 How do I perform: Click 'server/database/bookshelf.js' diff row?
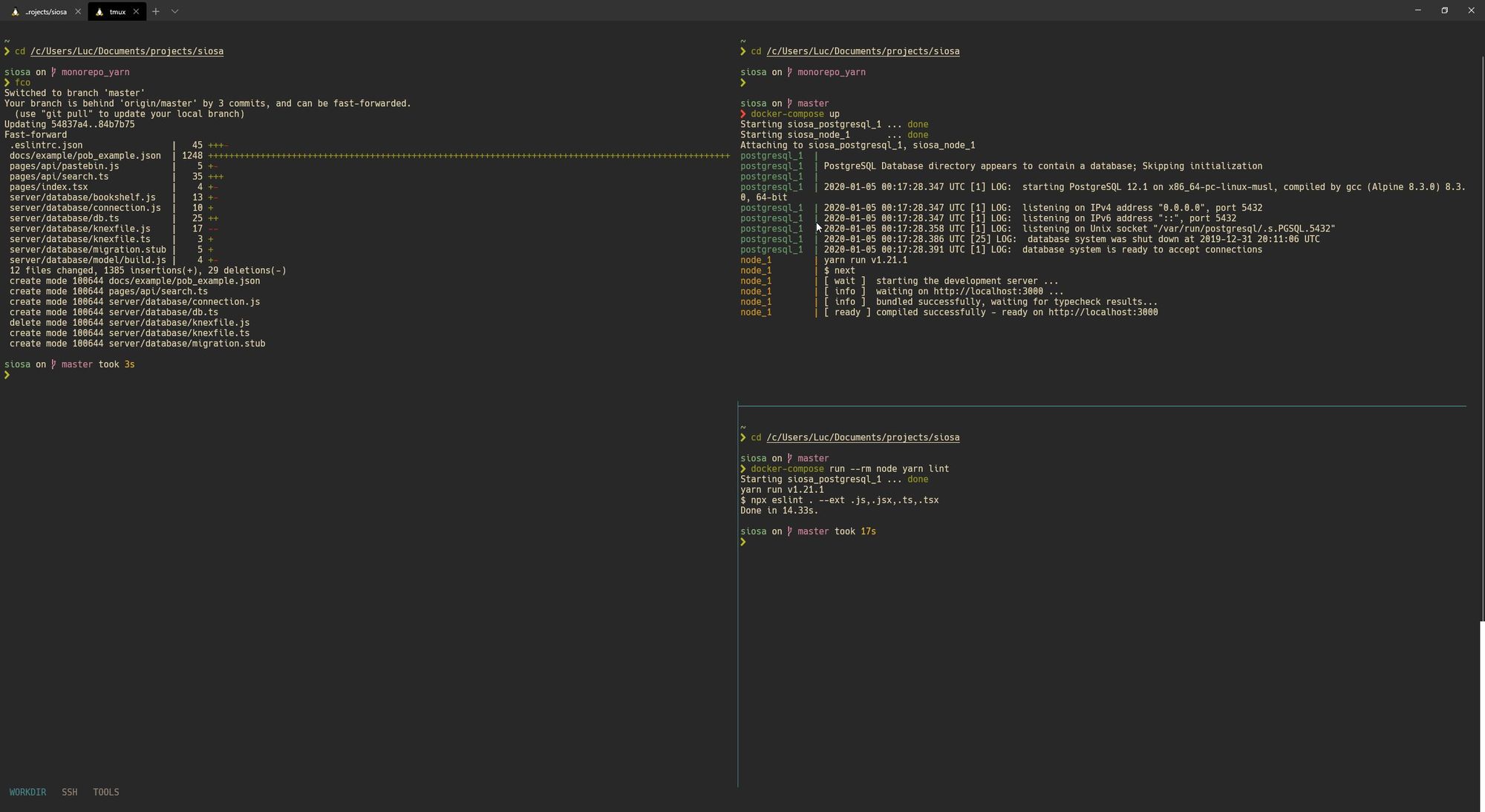click(x=113, y=197)
